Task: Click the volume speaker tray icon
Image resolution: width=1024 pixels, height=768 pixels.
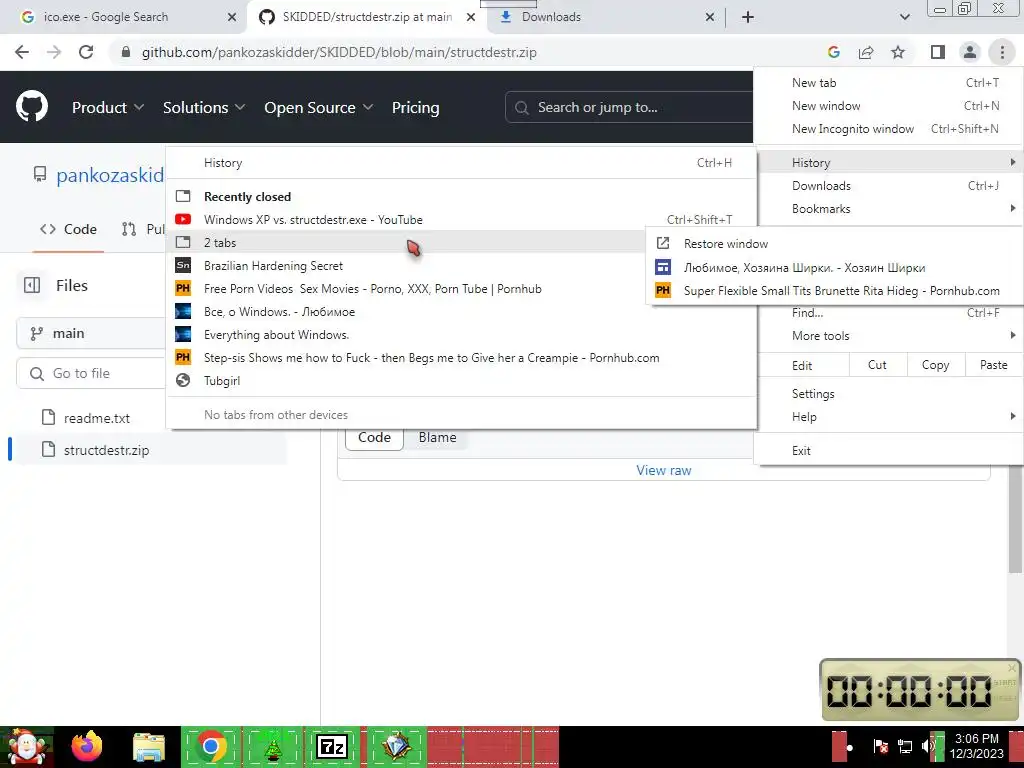Action: 927,746
